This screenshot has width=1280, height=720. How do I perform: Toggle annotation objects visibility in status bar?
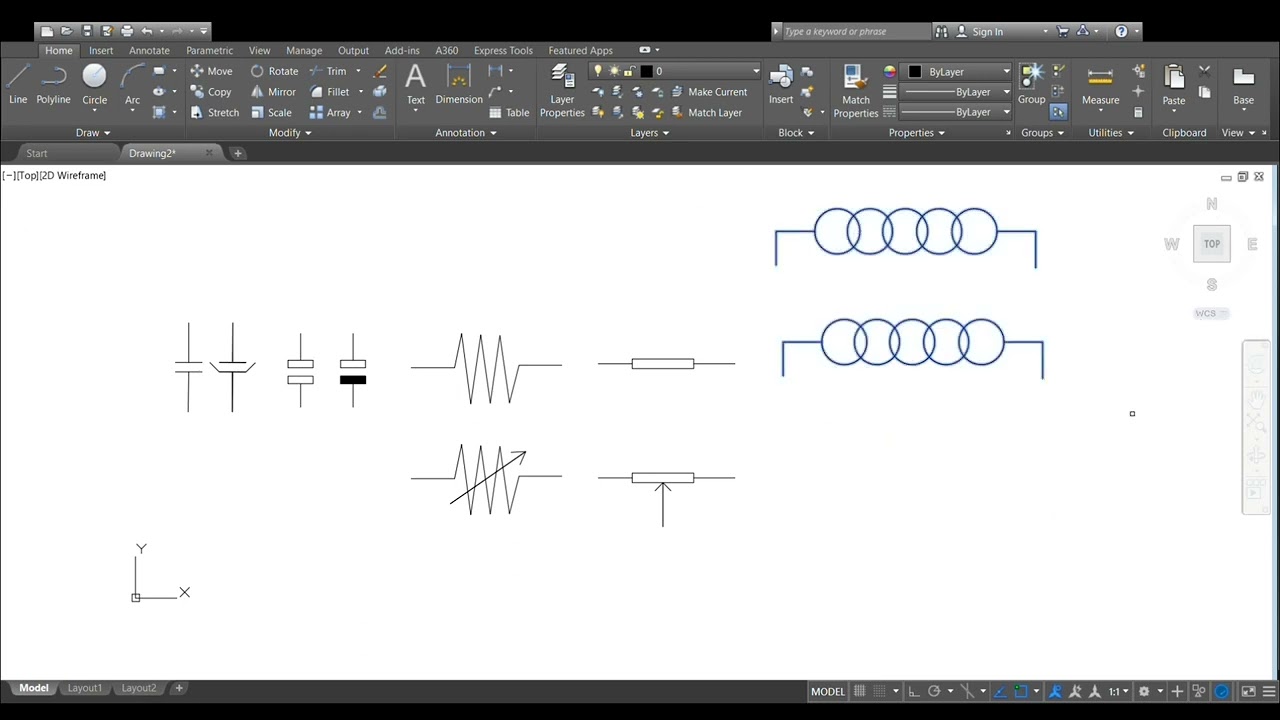(1054, 691)
